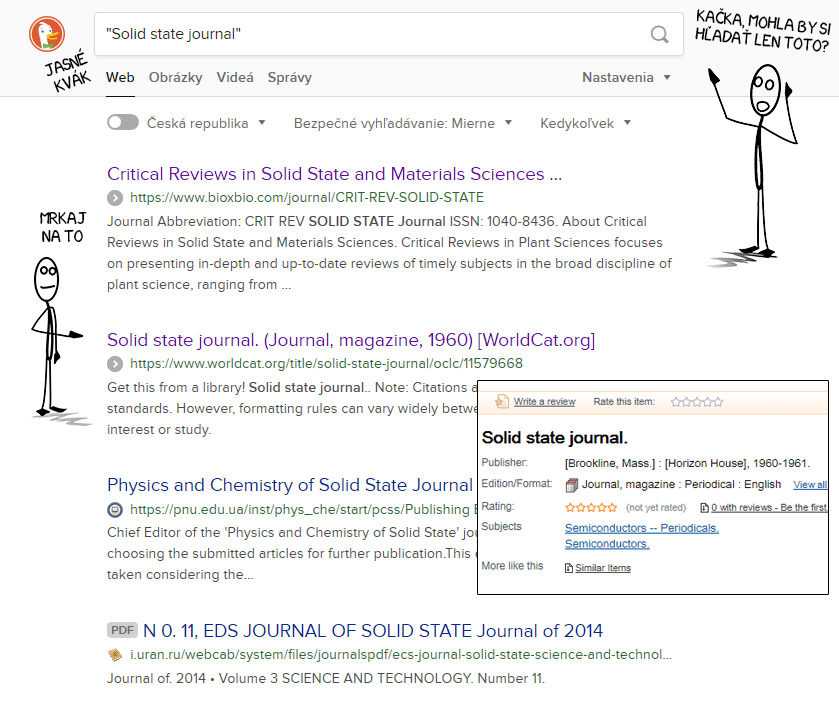Switch to the Videá tab
839x706 pixels.
235,77
